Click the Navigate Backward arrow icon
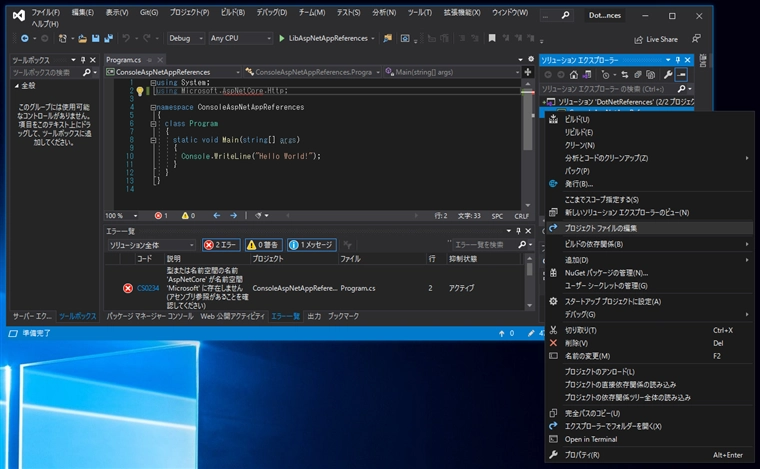Image resolution: width=760 pixels, height=469 pixels. (25, 38)
